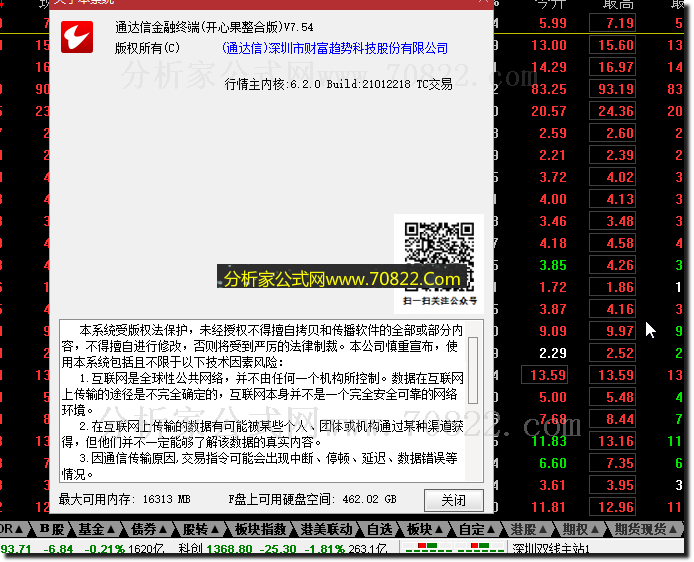Click the 1368.80 index value

tap(229, 549)
